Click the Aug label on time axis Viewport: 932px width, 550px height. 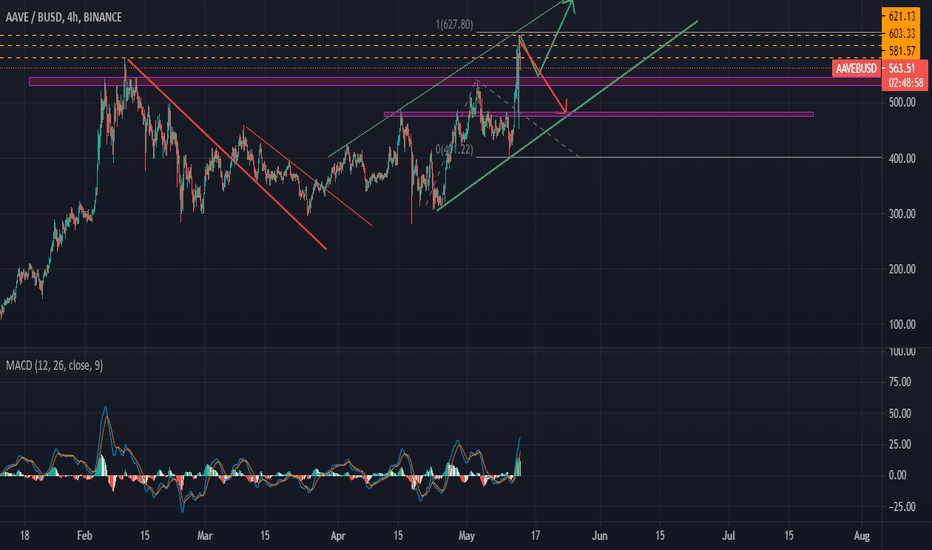pos(861,536)
